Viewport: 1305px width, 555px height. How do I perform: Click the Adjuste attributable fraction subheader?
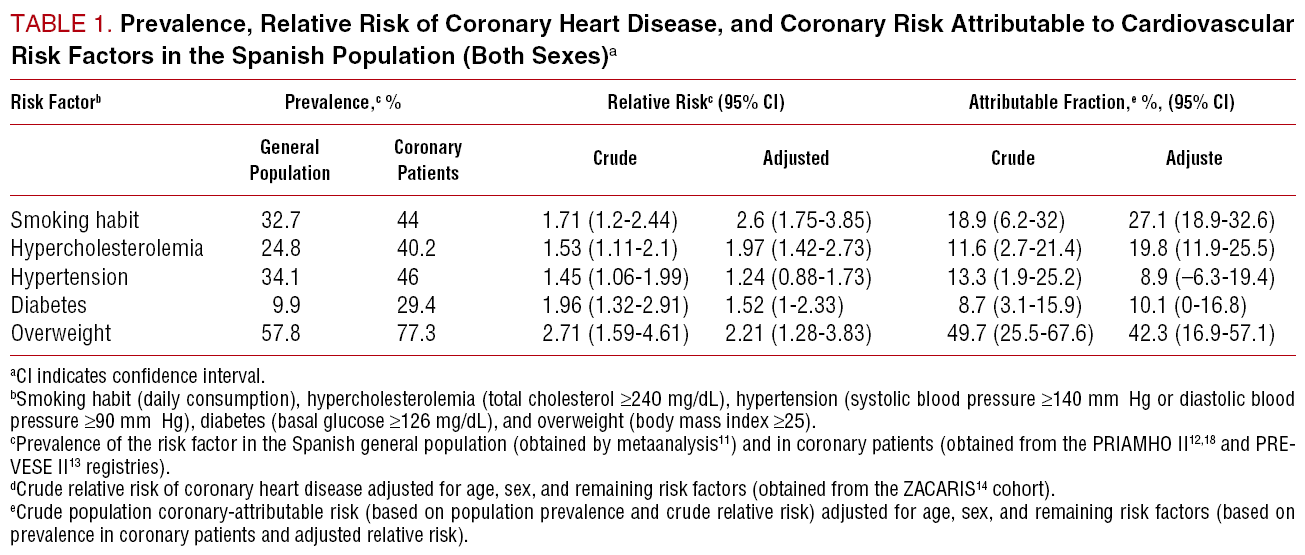click(1194, 159)
